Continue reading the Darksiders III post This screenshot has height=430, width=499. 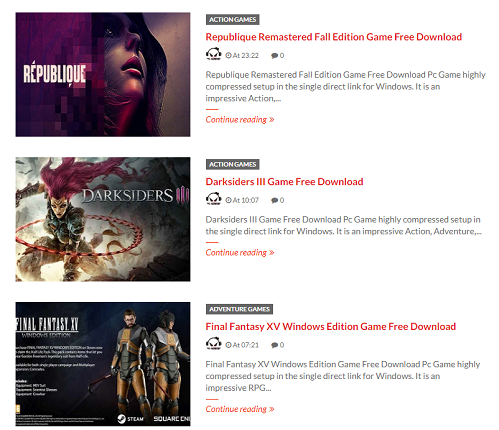(x=240, y=252)
